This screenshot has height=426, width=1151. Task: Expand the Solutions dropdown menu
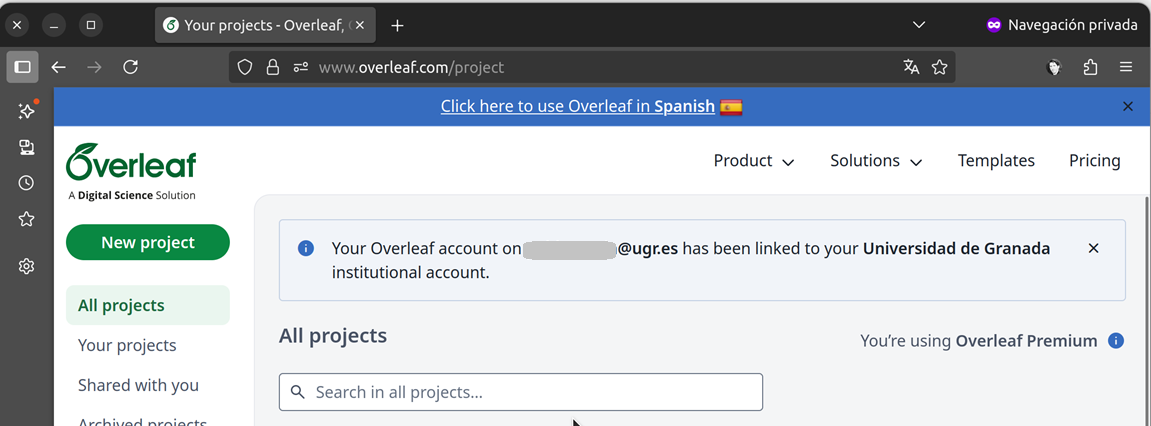pos(875,161)
